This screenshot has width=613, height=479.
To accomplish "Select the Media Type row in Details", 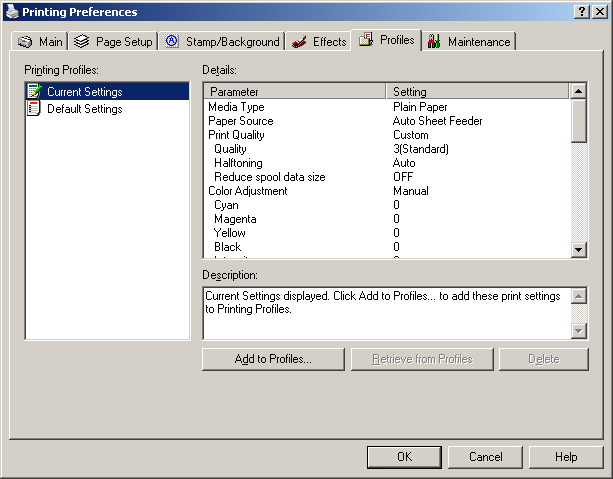I will coord(236,107).
